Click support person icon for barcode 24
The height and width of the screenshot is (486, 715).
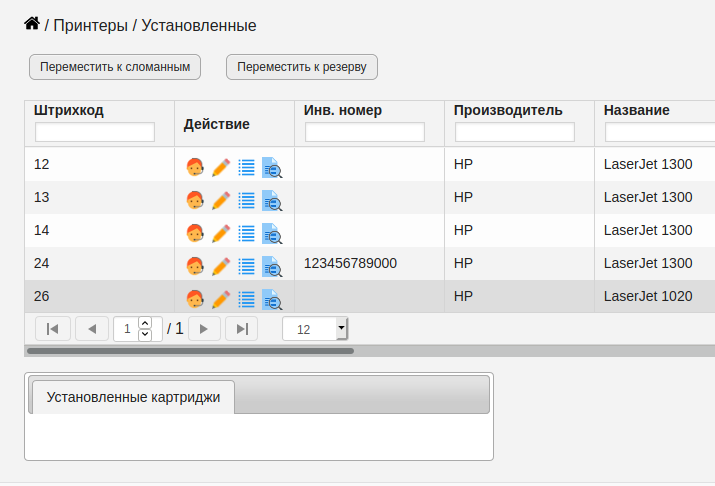coord(195,266)
